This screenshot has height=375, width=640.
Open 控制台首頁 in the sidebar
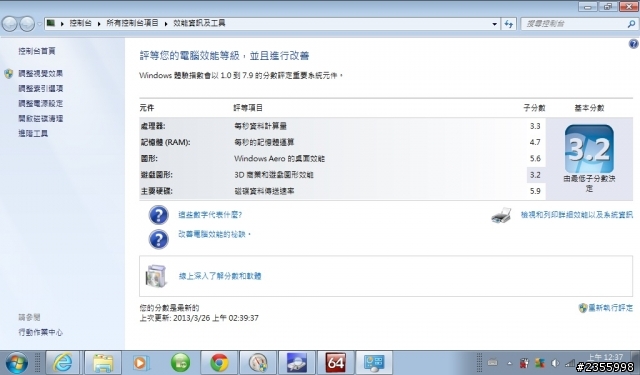click(x=37, y=51)
